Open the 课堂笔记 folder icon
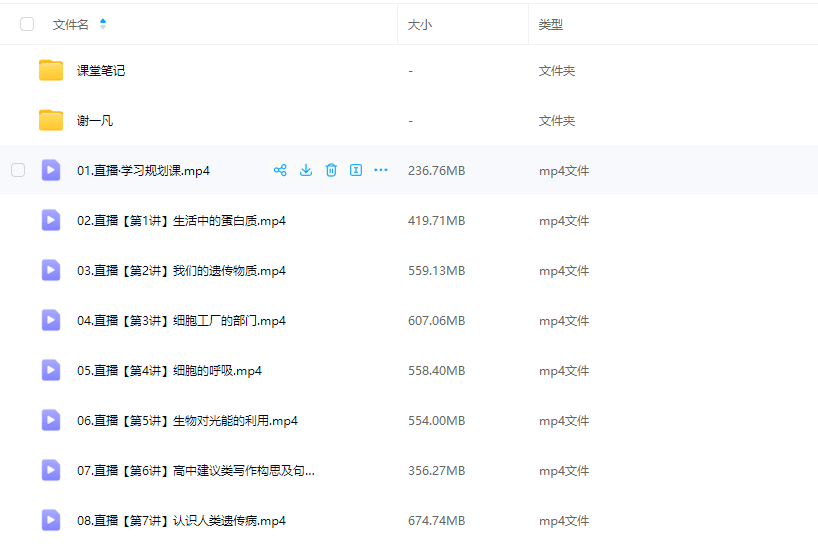The width and height of the screenshot is (818, 549). click(x=51, y=70)
